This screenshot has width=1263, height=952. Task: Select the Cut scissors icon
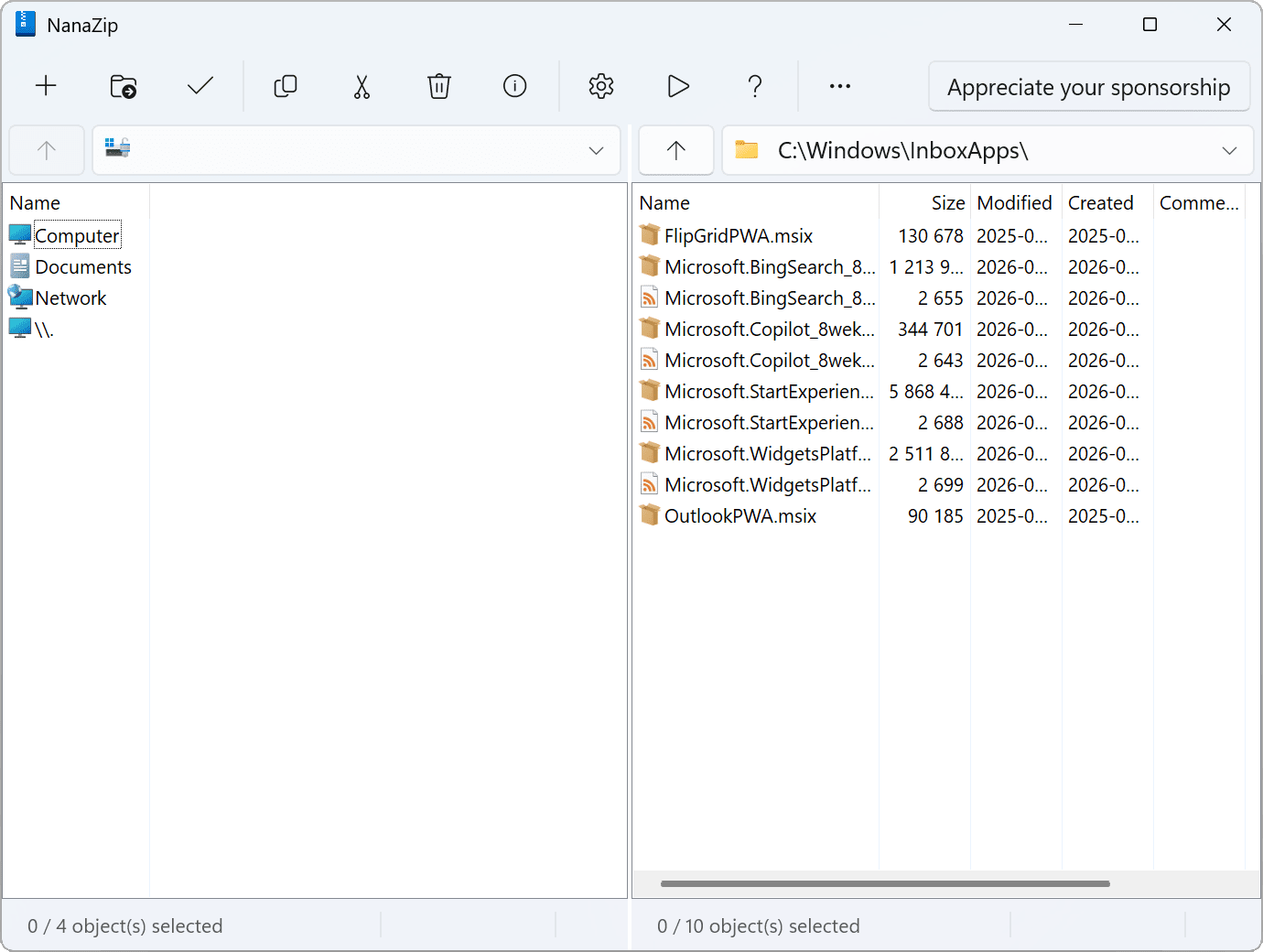362,86
